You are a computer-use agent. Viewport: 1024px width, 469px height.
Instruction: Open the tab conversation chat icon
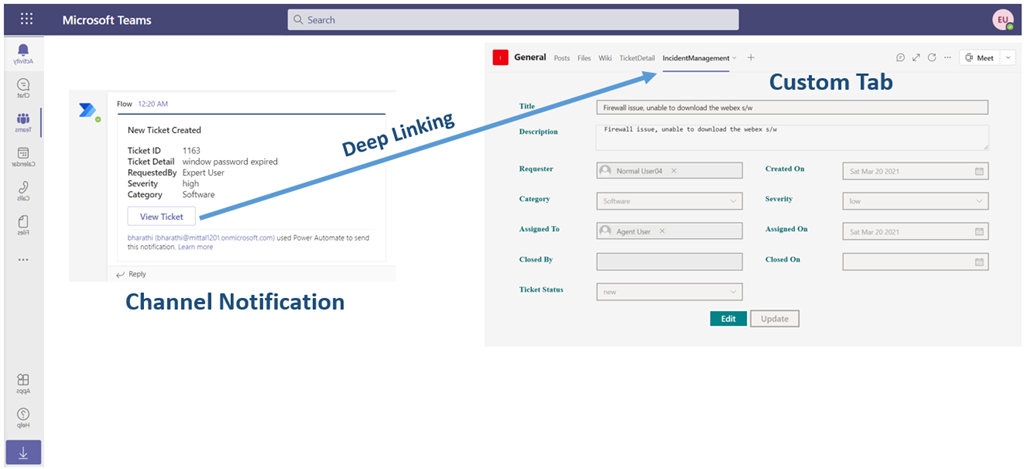tap(901, 57)
